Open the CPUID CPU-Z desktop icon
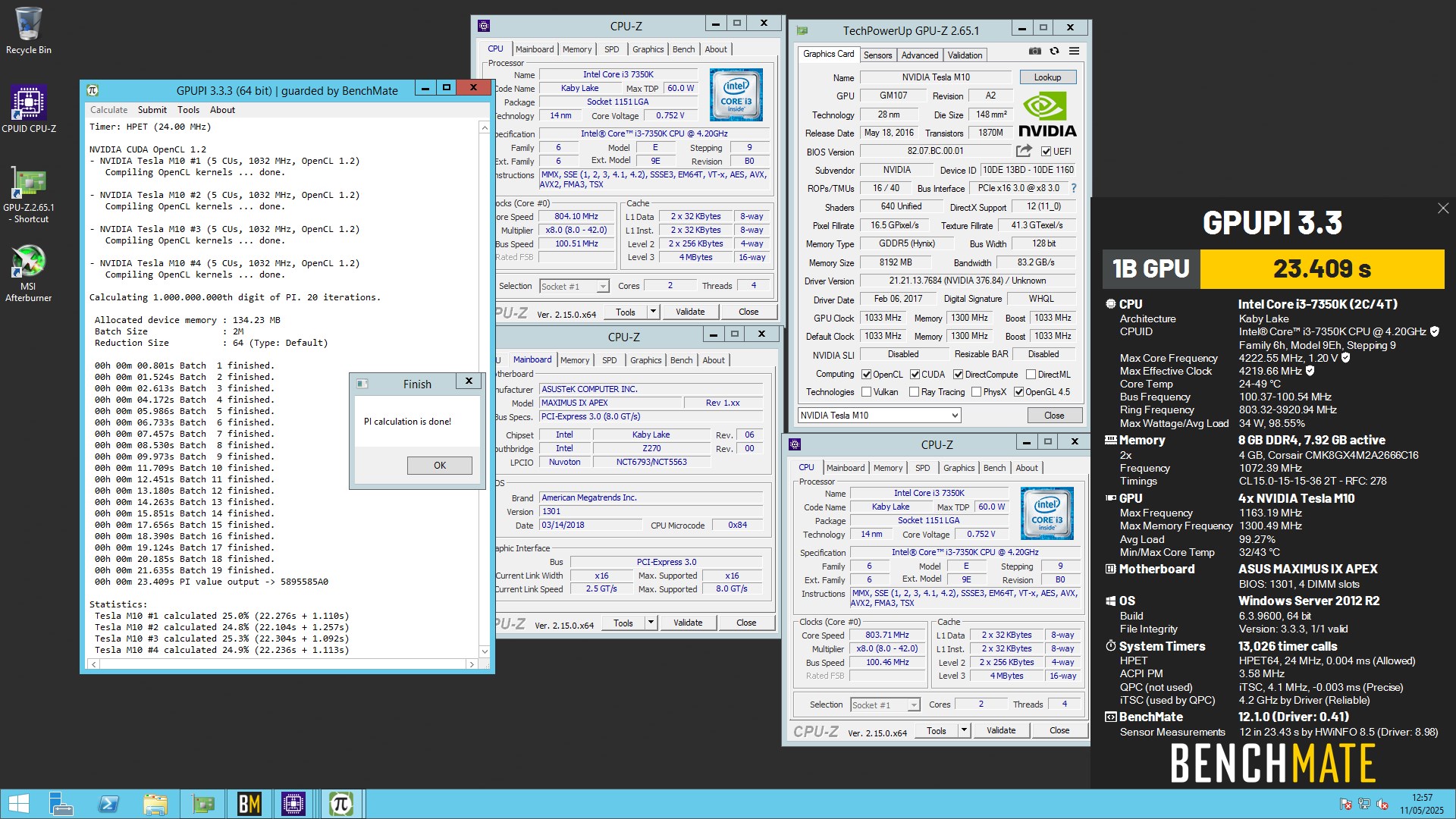Image resolution: width=1456 pixels, height=819 pixels. click(29, 108)
